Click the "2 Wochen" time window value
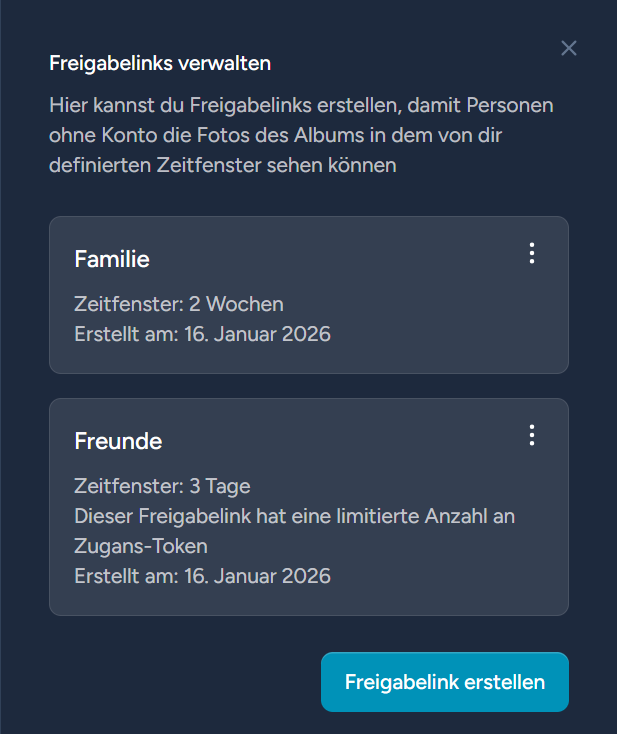Viewport: 617px width, 734px height. [x=236, y=304]
